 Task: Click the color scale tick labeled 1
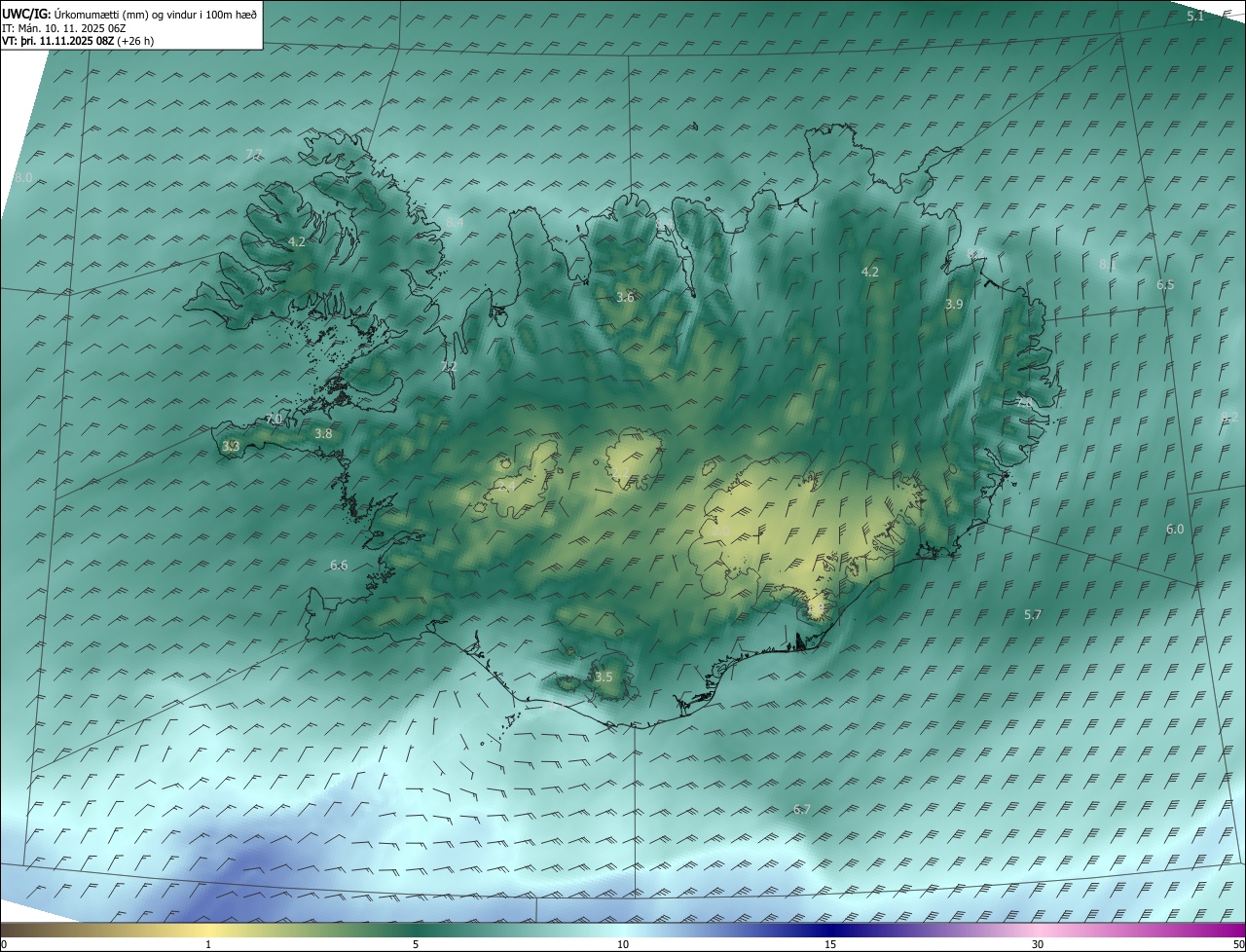pos(208,944)
